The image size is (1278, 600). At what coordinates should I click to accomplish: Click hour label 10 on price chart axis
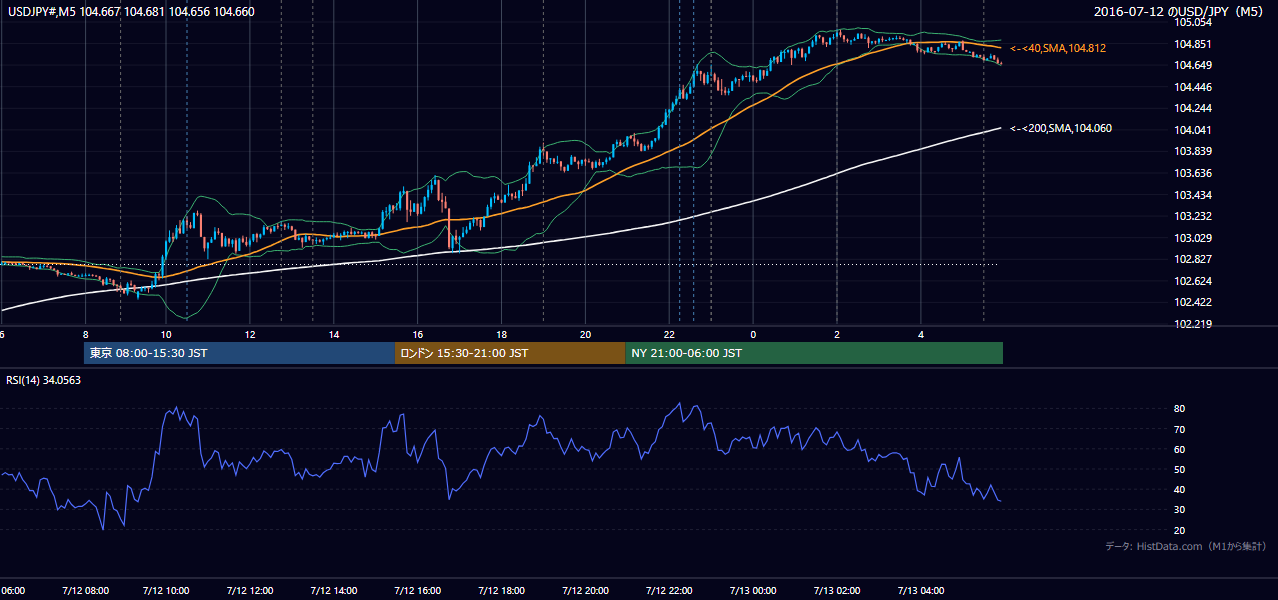(x=166, y=334)
